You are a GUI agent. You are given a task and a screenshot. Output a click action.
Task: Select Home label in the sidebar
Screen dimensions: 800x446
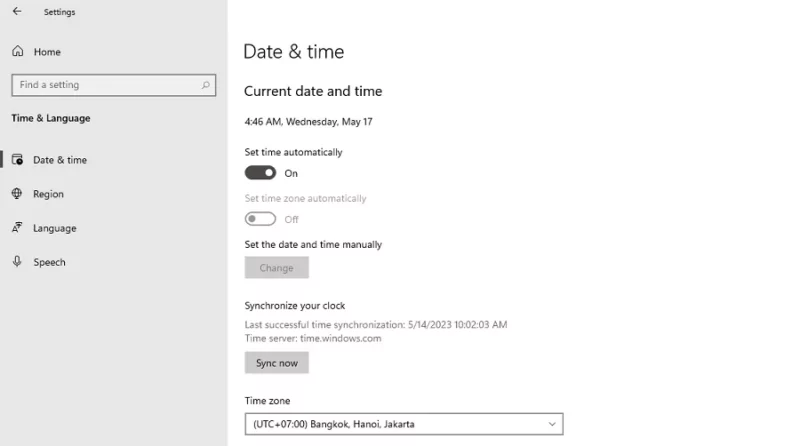pos(47,52)
